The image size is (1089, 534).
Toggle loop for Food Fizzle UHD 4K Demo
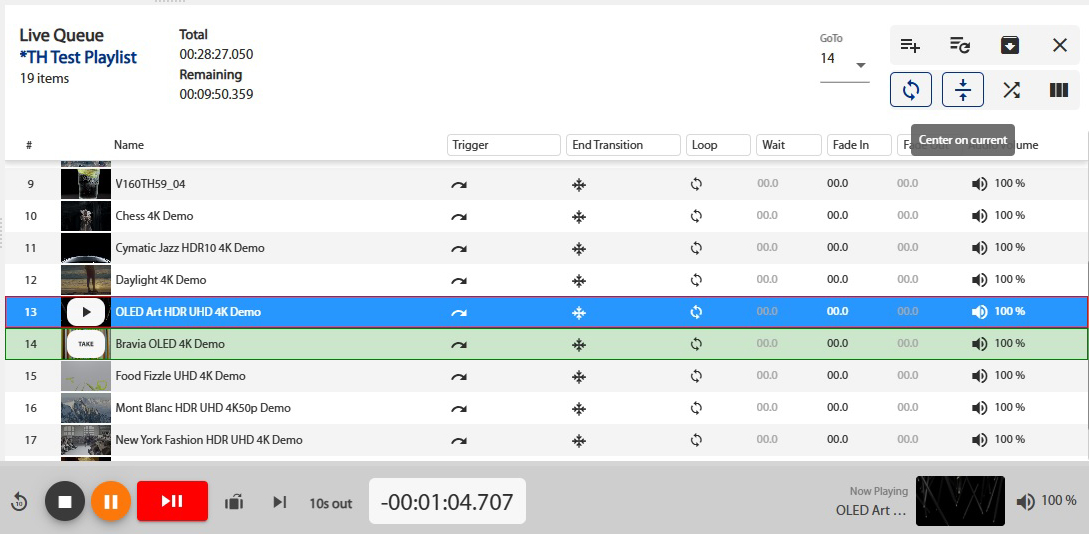coord(696,376)
